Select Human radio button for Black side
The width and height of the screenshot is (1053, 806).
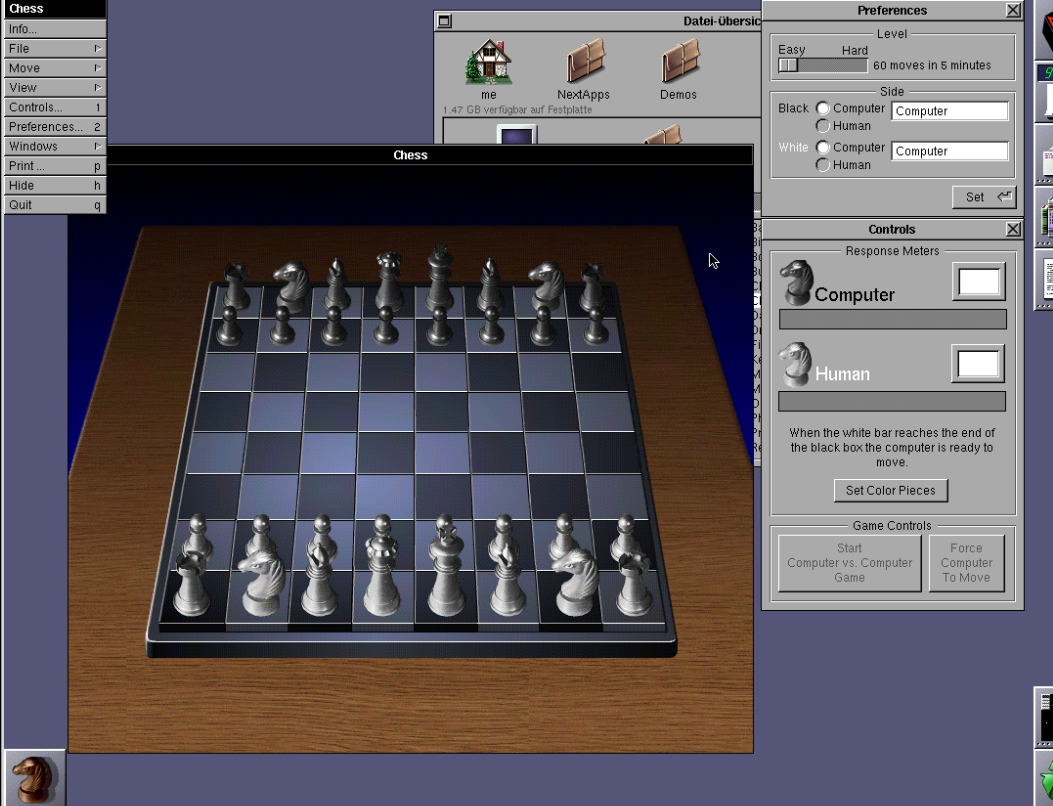[823, 126]
